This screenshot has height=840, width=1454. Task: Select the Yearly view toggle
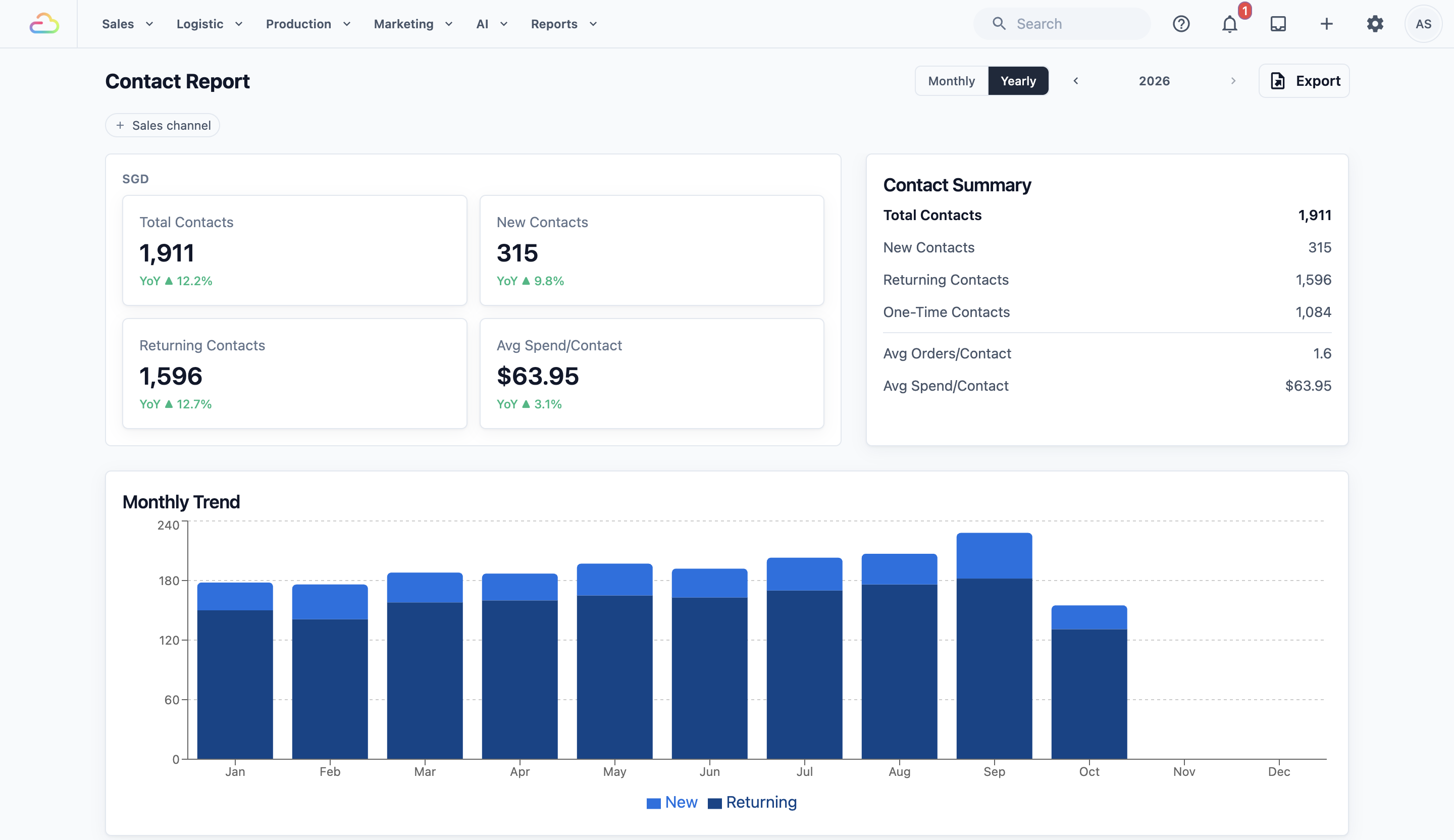[x=1018, y=81]
